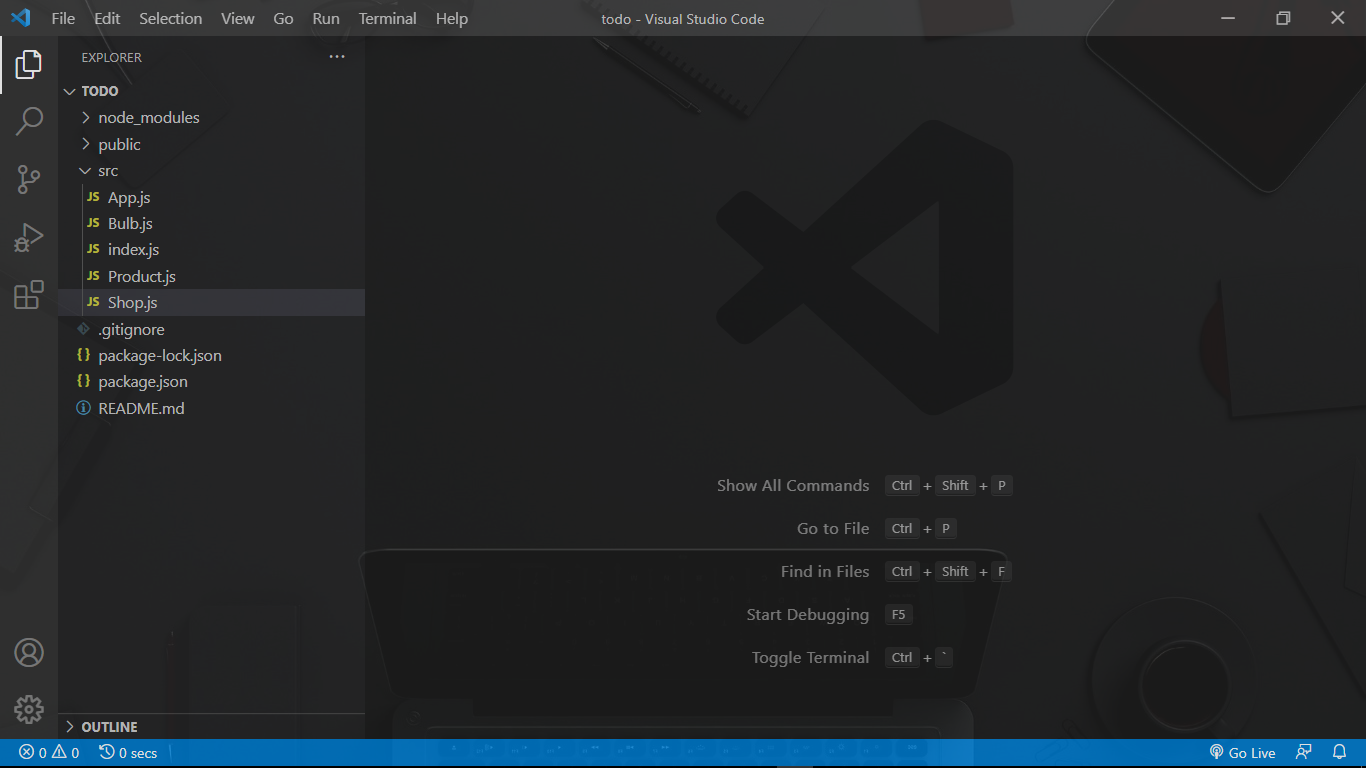
Task: Restore down the VS Code window
Action: click(x=1284, y=18)
